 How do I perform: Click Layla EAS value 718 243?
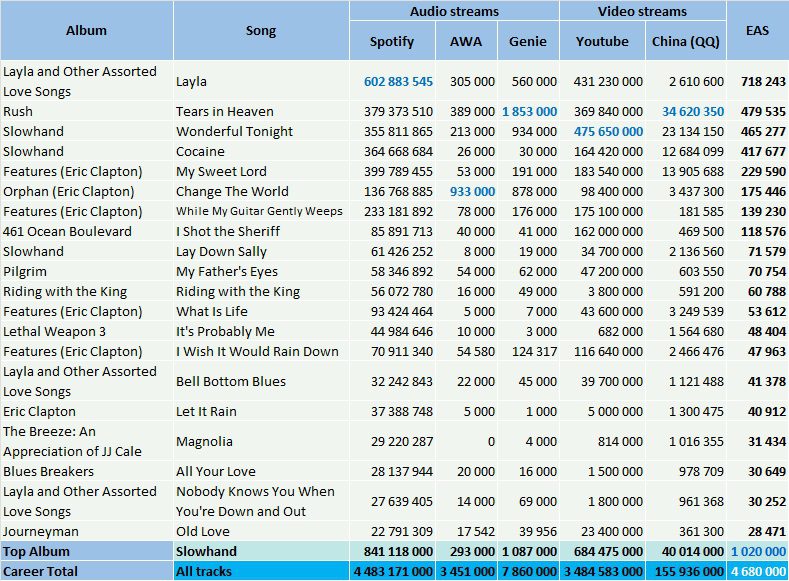coord(763,81)
